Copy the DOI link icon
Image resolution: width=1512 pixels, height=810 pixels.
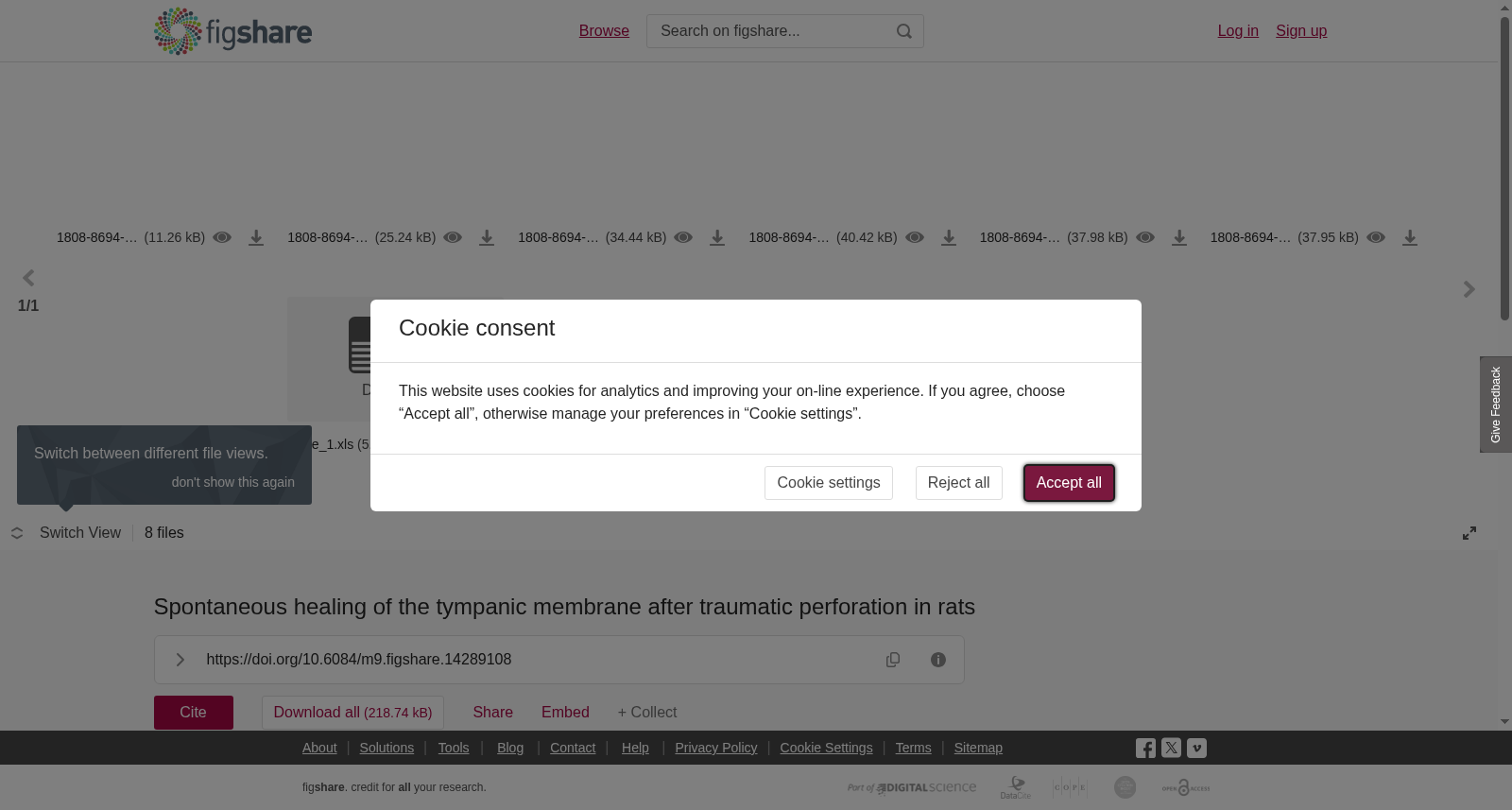click(893, 660)
